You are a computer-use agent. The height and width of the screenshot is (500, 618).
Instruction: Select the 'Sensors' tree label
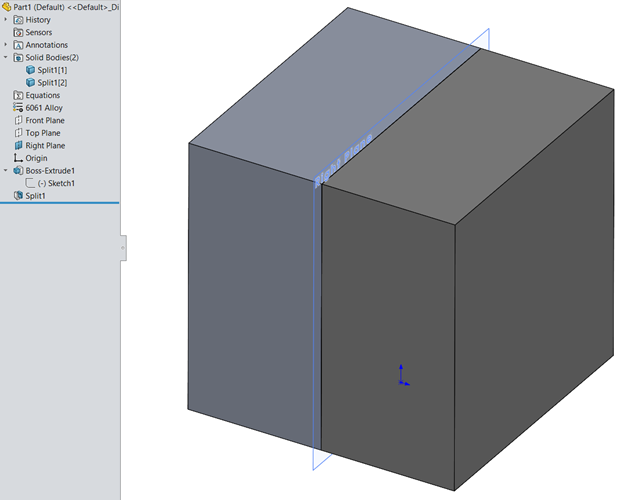coord(39,32)
